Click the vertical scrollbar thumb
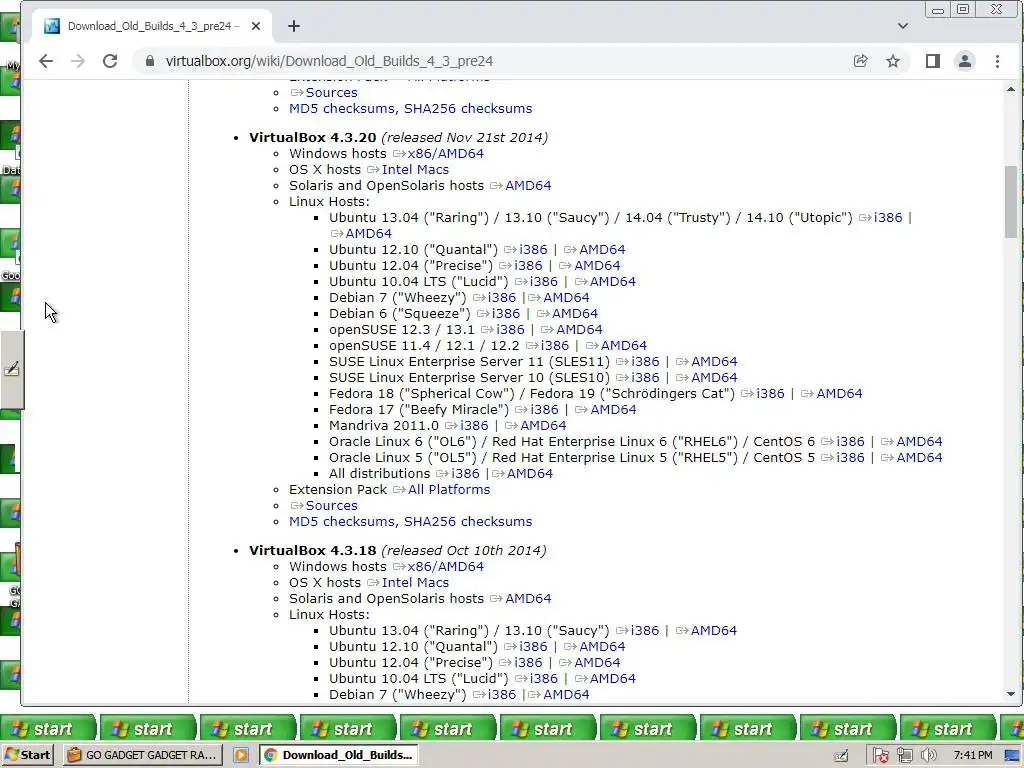 pyautogui.click(x=1011, y=202)
